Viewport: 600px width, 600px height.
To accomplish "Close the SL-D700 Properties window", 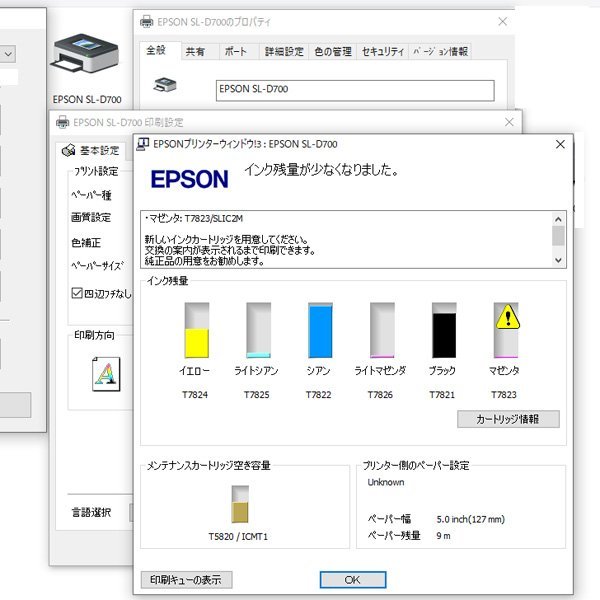I will coord(503,21).
